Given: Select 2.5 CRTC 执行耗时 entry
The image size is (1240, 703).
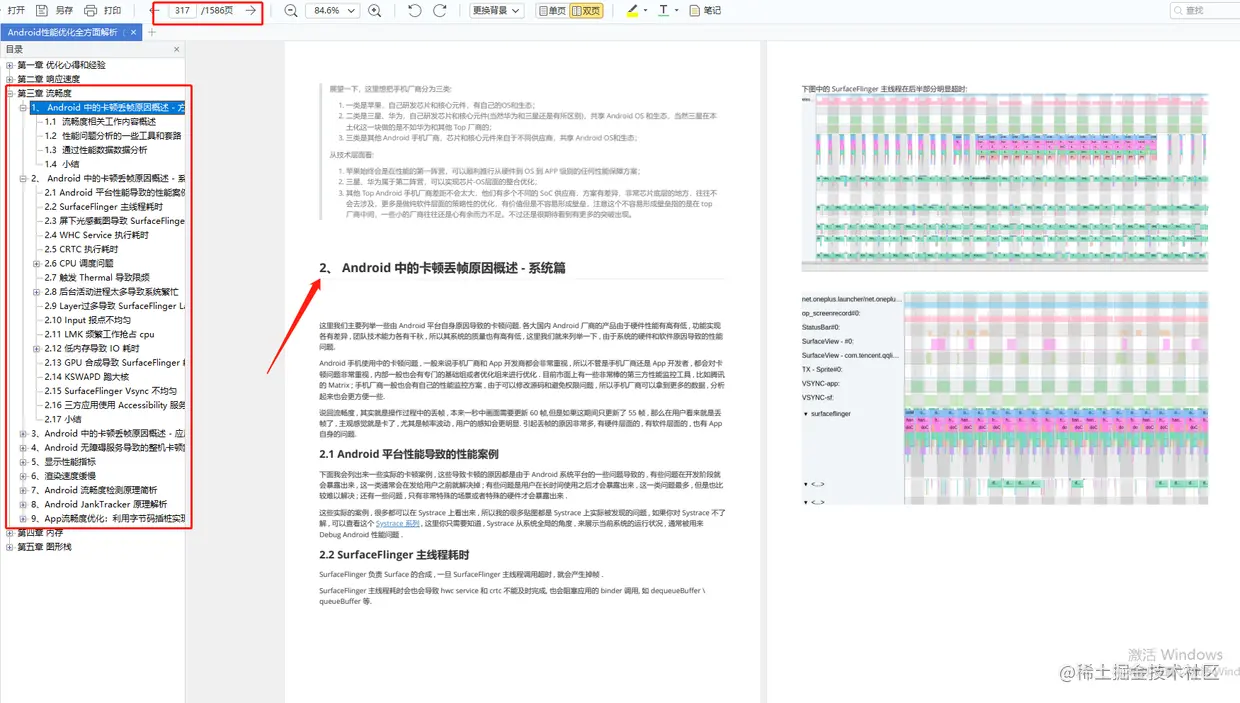Looking at the screenshot, I should pos(82,249).
